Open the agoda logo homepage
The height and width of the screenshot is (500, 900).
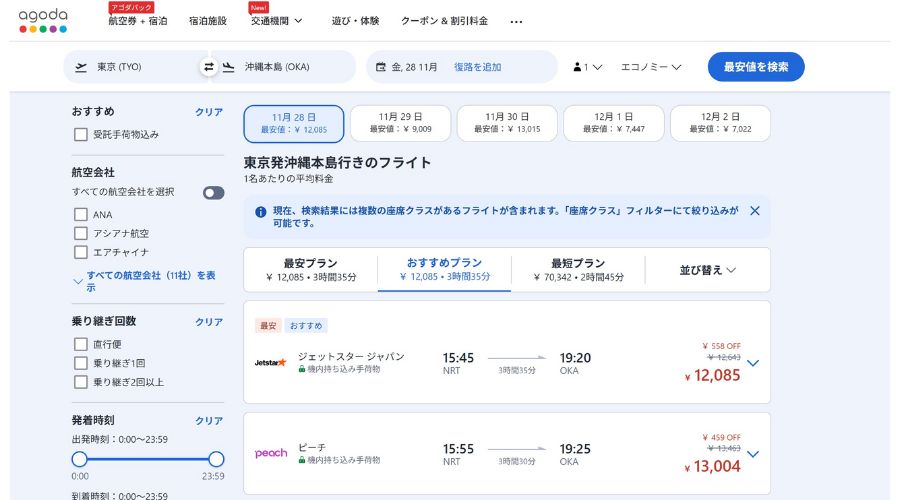[43, 21]
